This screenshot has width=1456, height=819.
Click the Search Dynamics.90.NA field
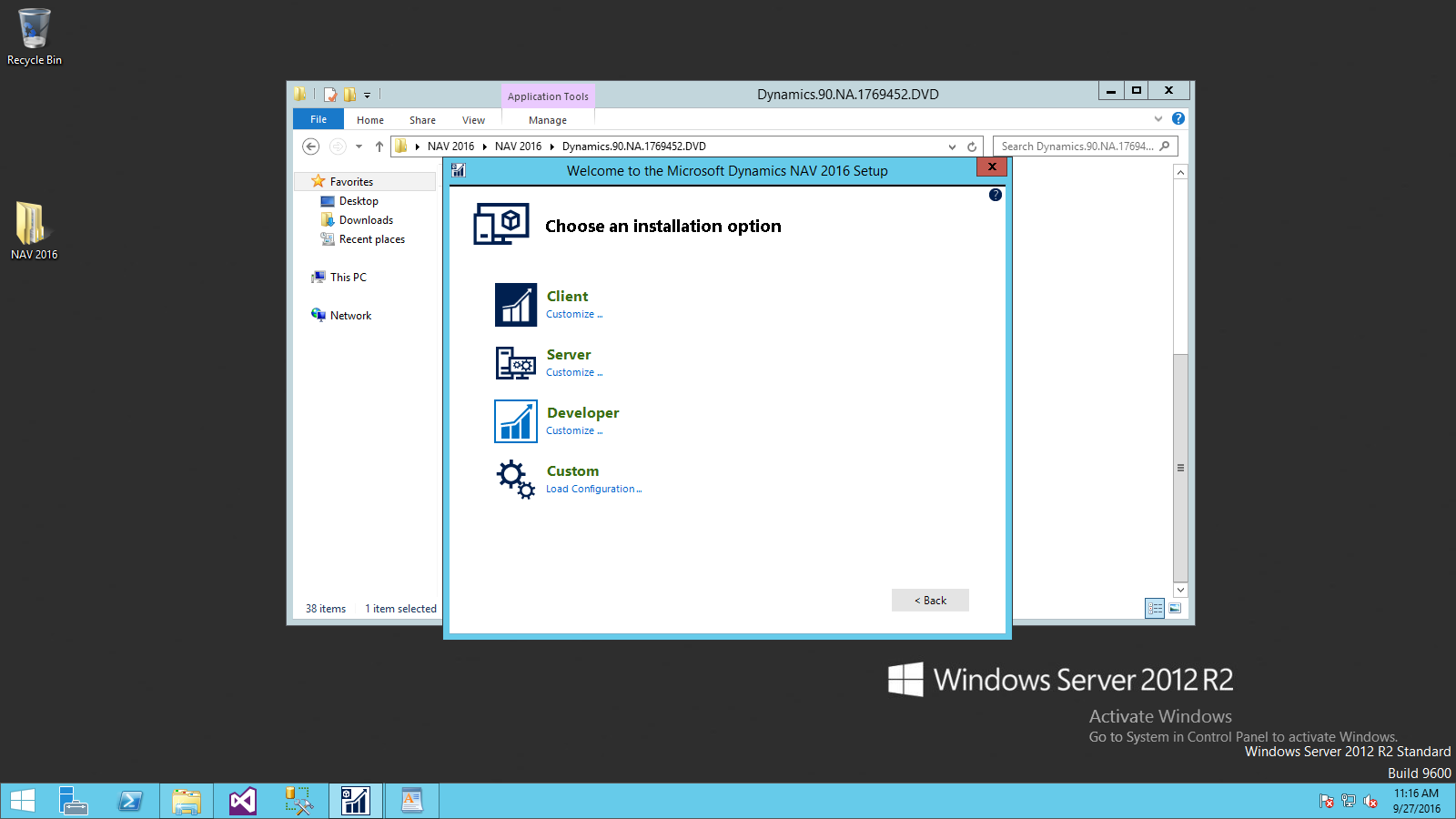click(x=1077, y=147)
